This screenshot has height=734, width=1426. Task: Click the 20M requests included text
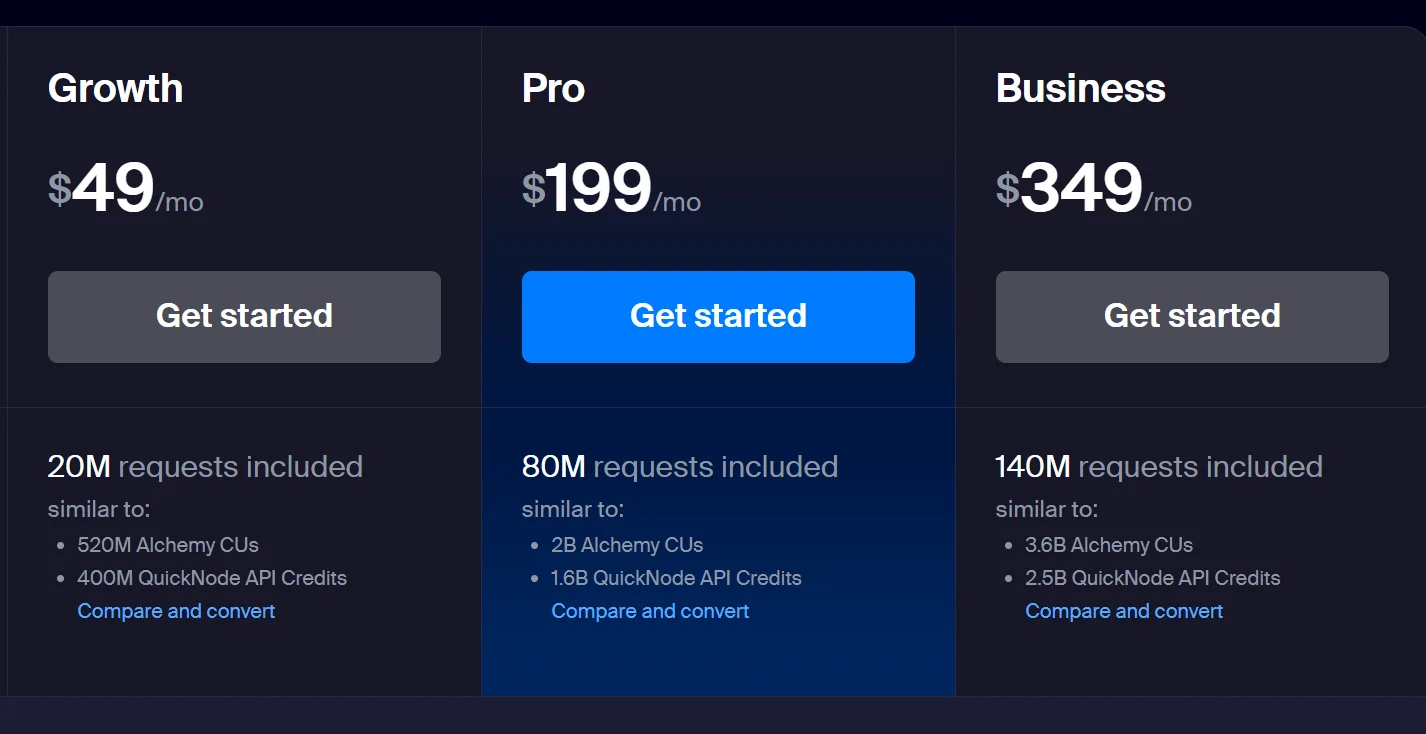coord(205,467)
